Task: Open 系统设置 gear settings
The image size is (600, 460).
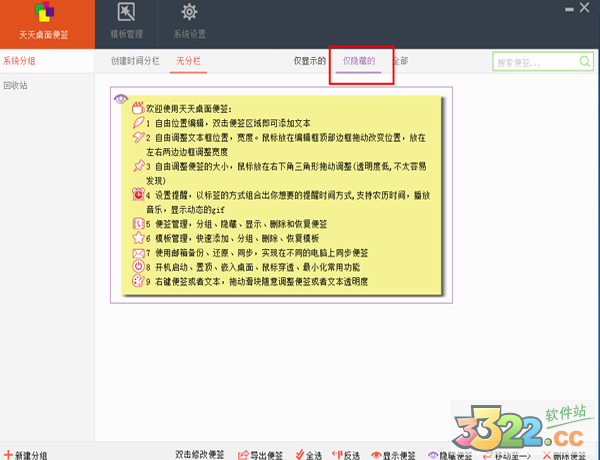Action: pos(189,20)
